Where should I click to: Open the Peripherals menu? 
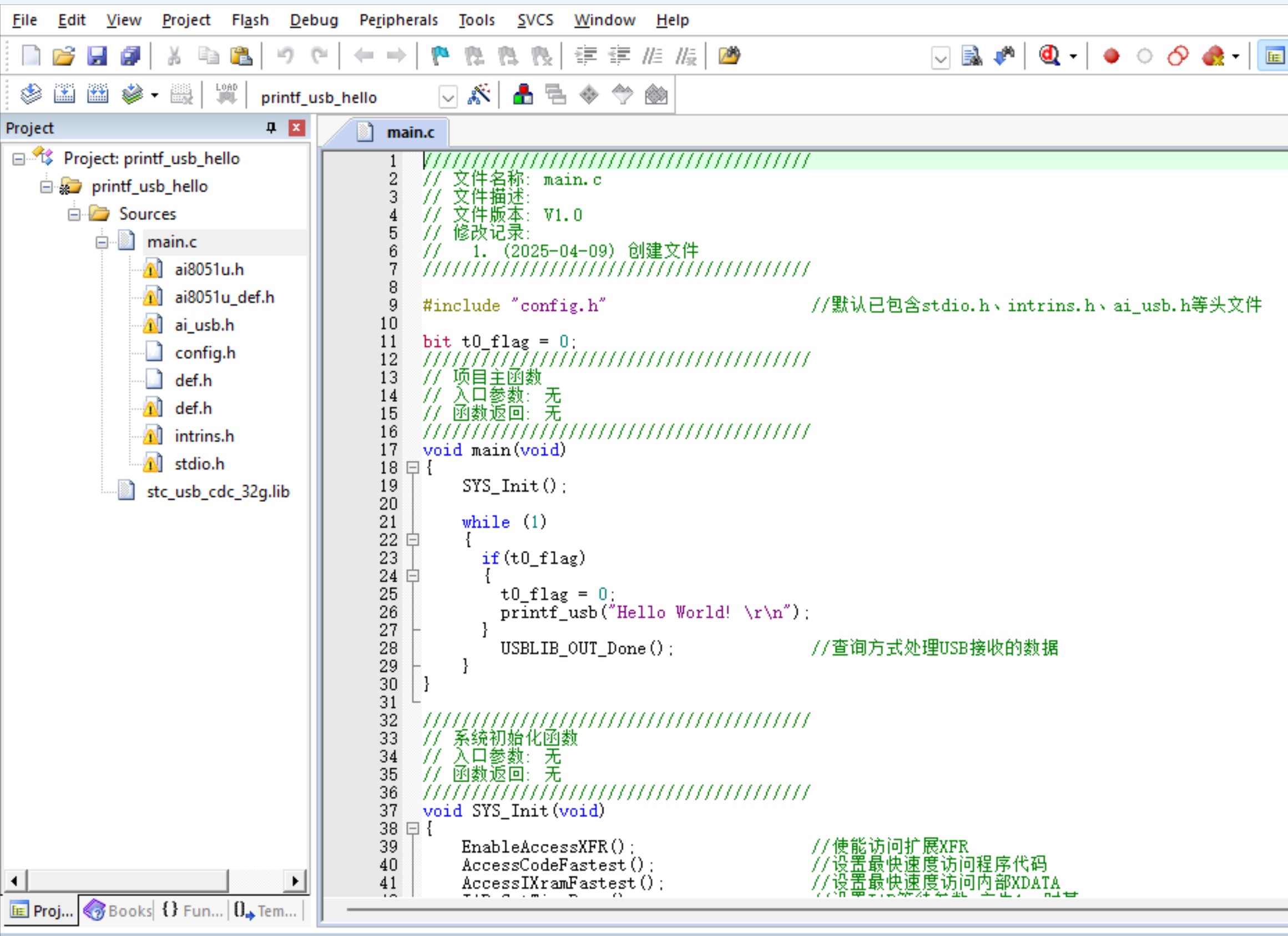pyautogui.click(x=398, y=21)
